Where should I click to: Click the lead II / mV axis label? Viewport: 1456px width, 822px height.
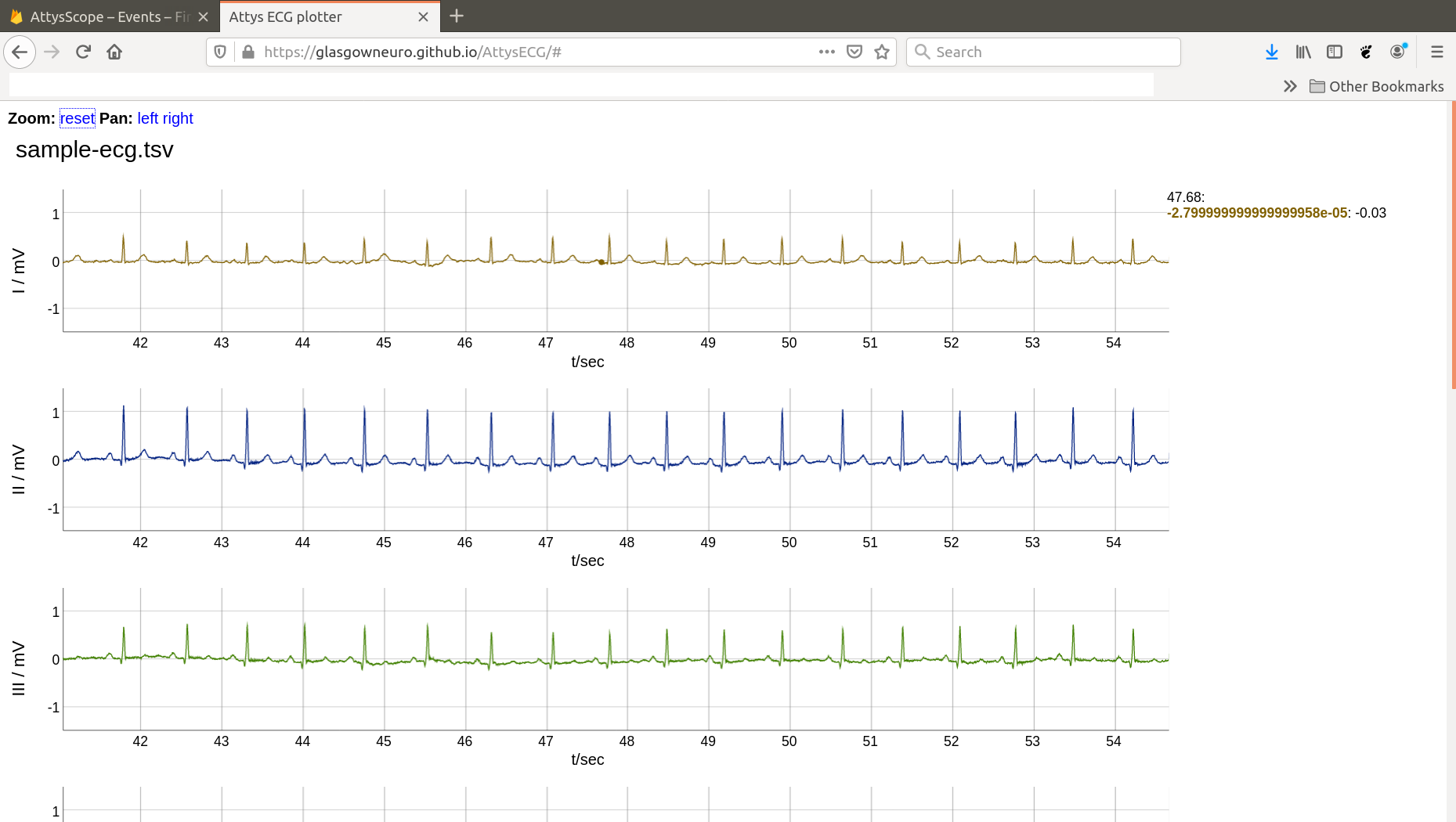(19, 470)
